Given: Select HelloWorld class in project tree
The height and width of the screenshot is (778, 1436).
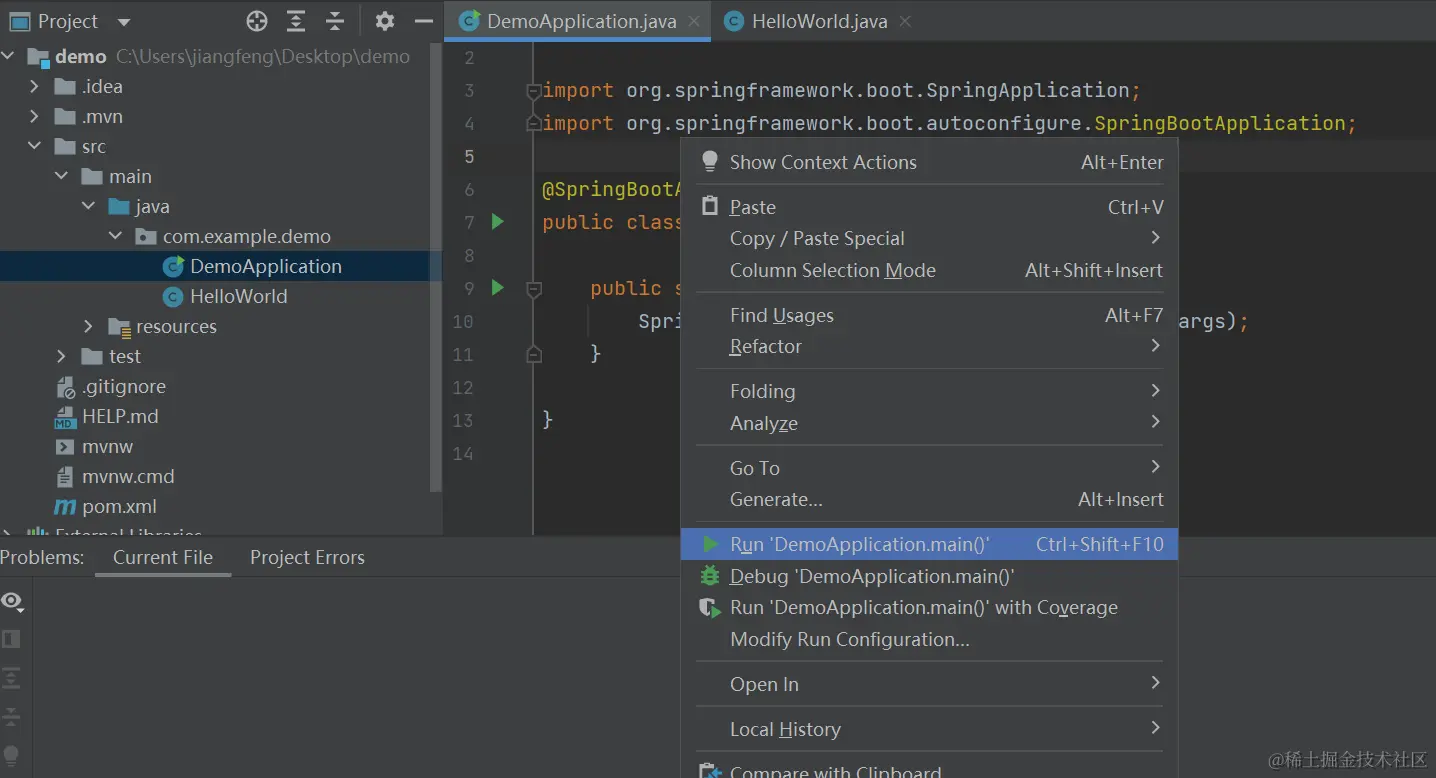Looking at the screenshot, I should tap(238, 296).
